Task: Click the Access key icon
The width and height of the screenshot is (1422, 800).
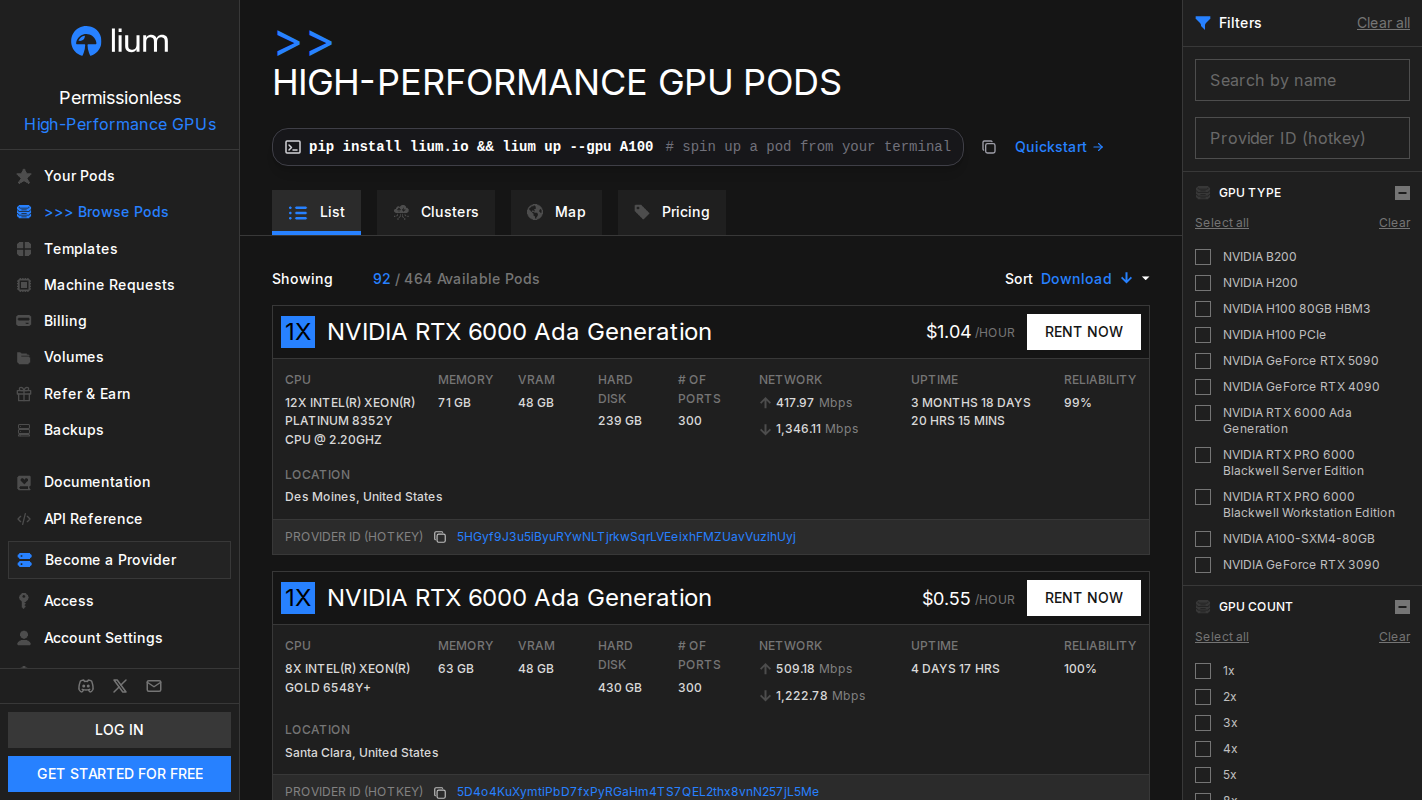Action: pyautogui.click(x=24, y=601)
